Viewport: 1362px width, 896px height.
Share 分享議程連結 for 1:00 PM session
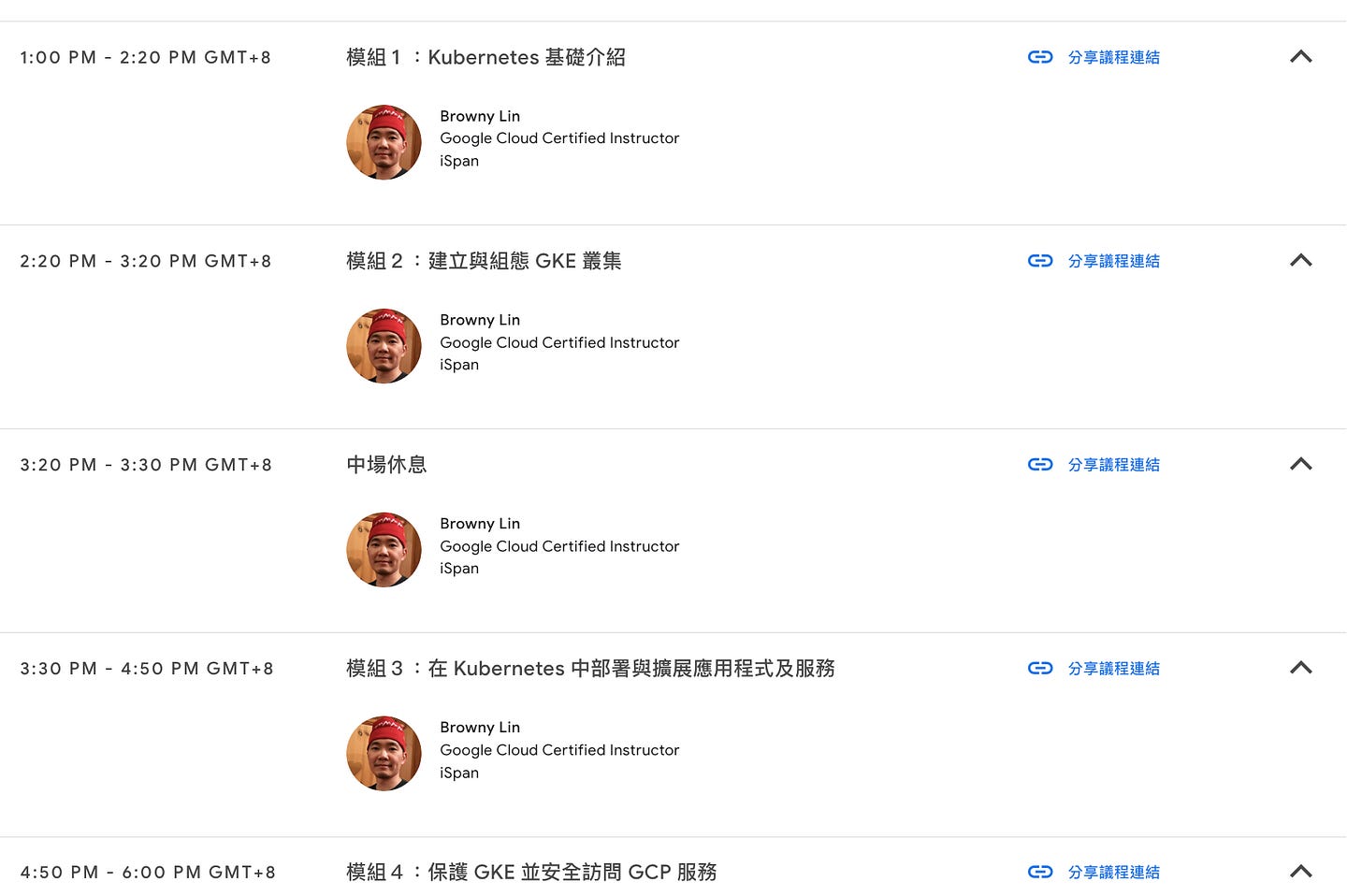(1113, 57)
